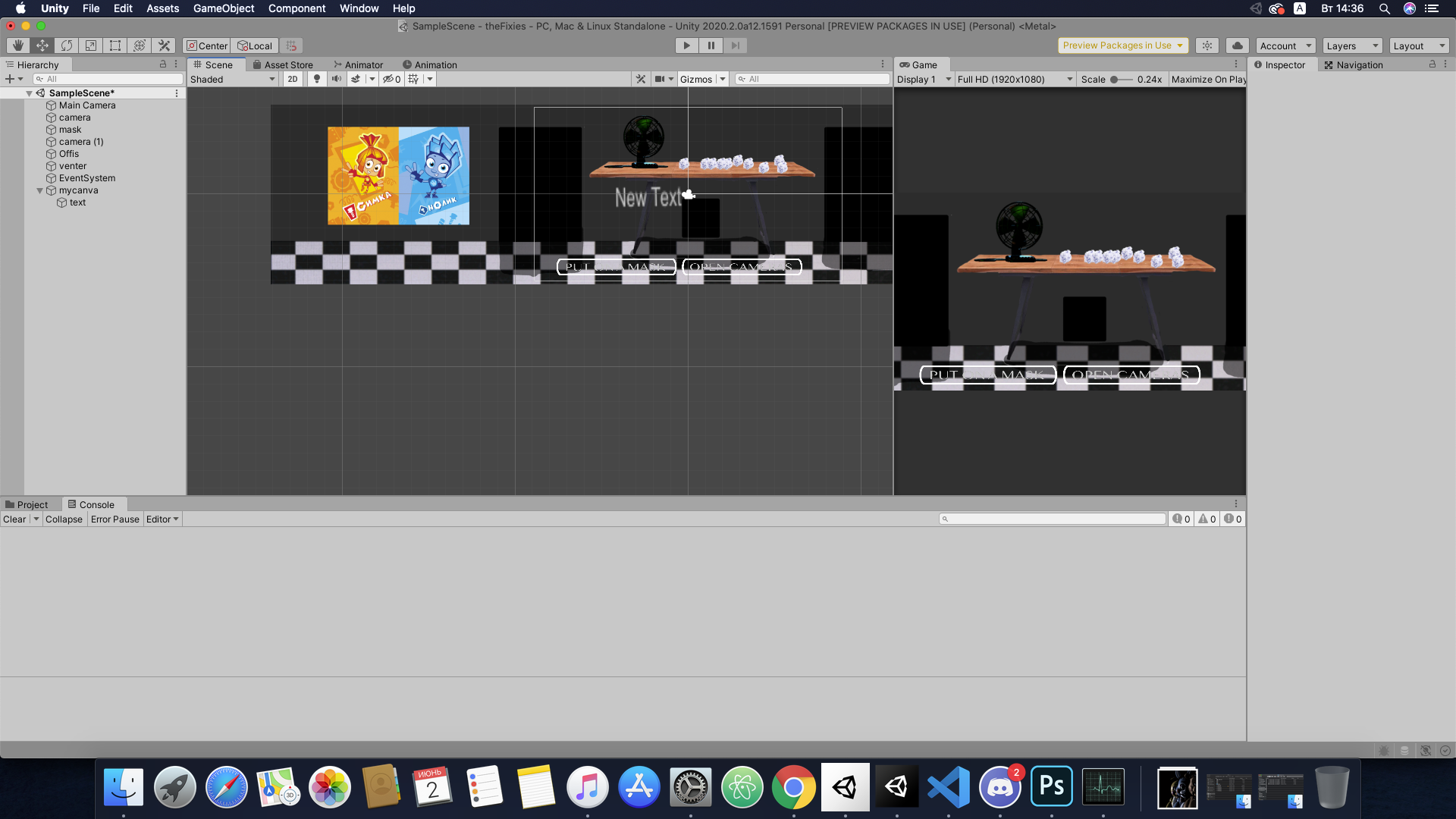Open scene camera settings icon

click(x=661, y=79)
